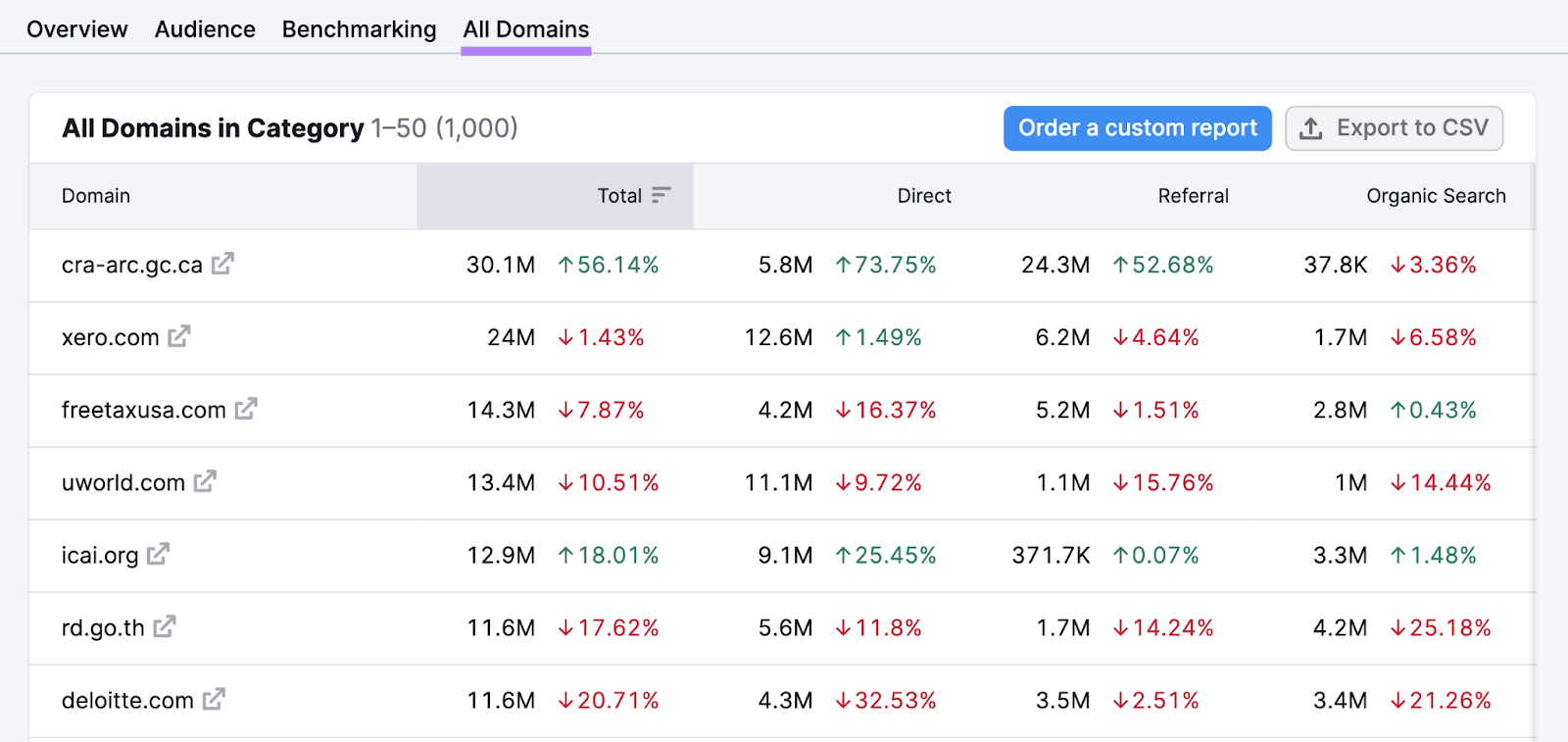This screenshot has height=742, width=1568.
Task: Open the uworld.com domain link
Action: [x=123, y=482]
